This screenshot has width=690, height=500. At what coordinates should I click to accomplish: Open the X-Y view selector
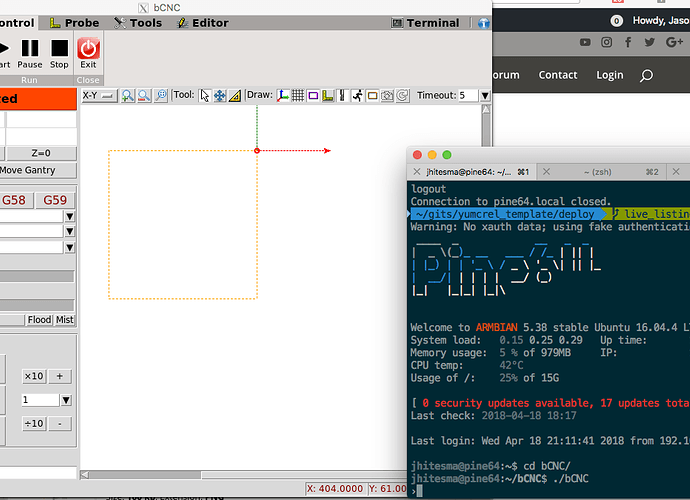[x=99, y=96]
